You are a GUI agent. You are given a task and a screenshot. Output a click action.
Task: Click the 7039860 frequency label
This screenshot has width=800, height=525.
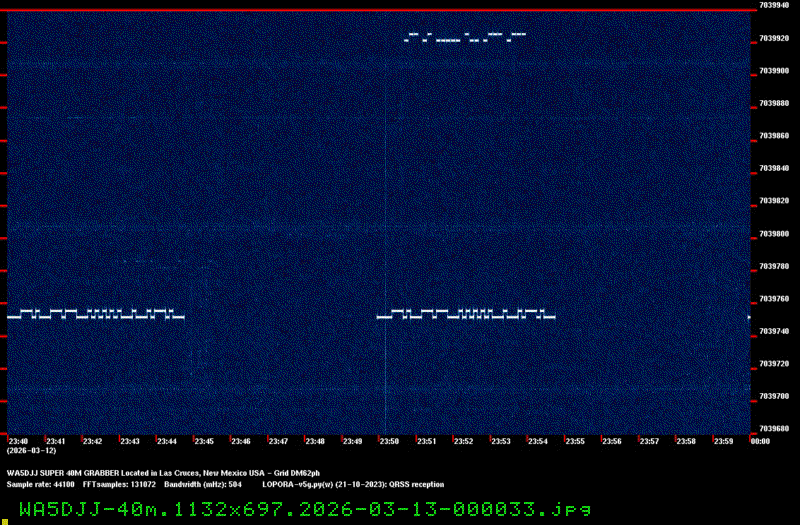click(774, 136)
